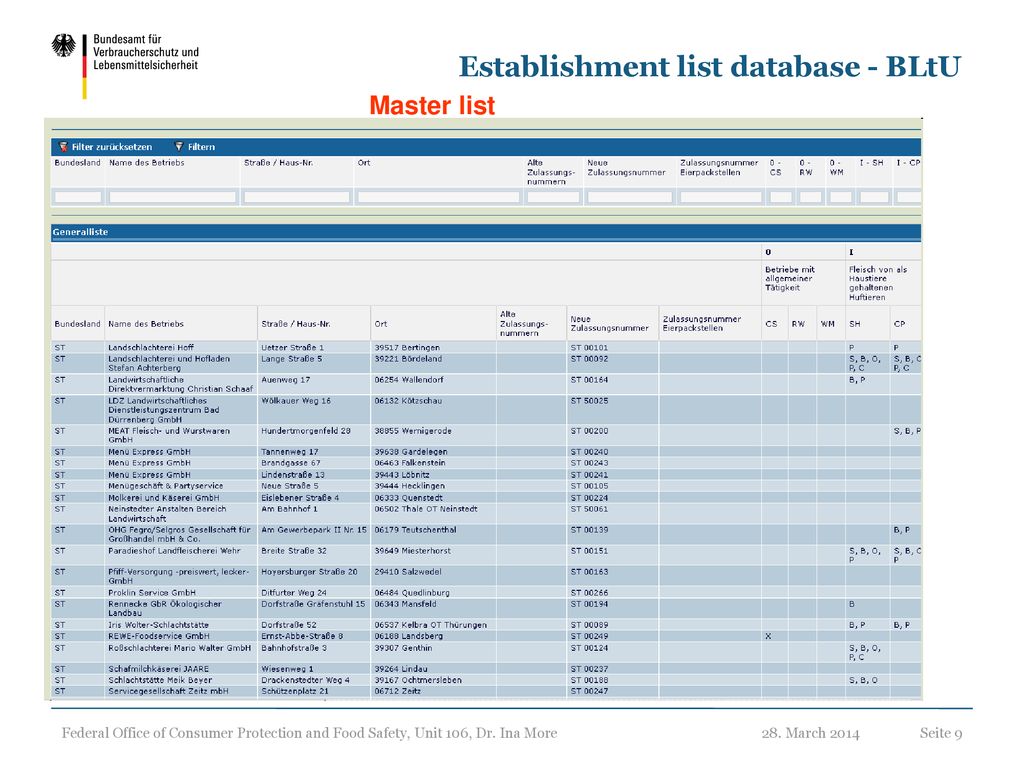Select LDZ Landwirtschaftliches Dienstleistungszentrum Bad Dürrenberg
The height and width of the screenshot is (768, 1024).
pos(486,410)
